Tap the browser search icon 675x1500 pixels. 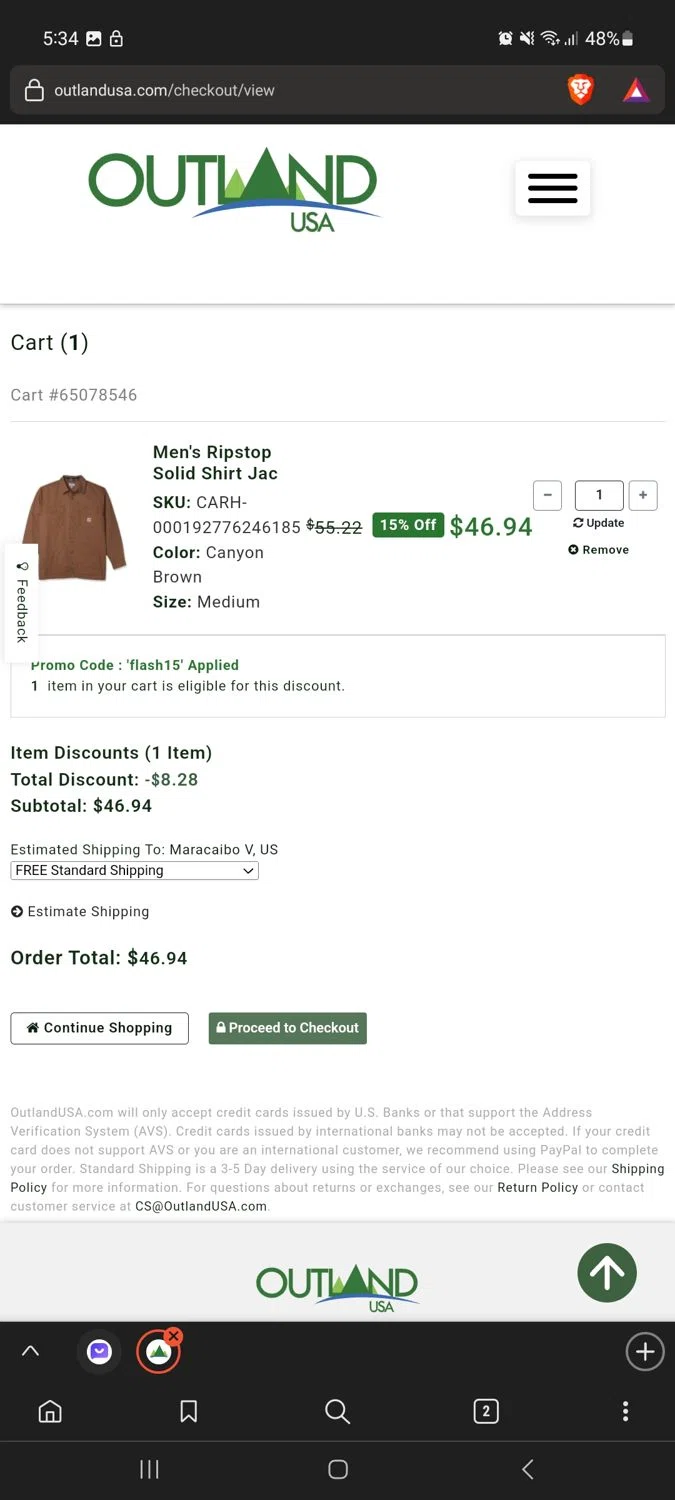338,1411
